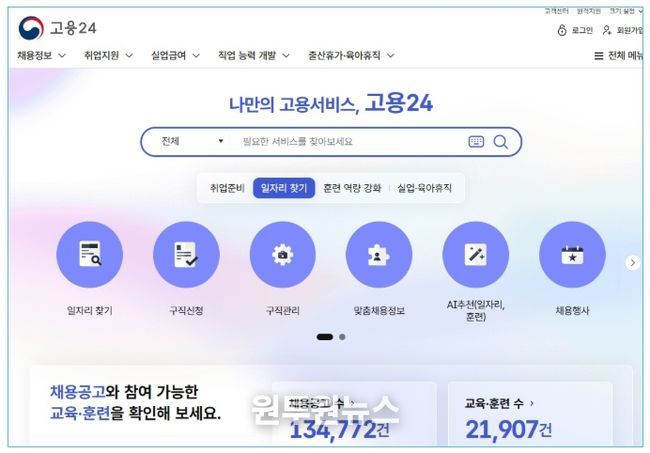The width and height of the screenshot is (650, 453).
Task: Open the AI추천 magic wand circle icon
Action: [475, 254]
